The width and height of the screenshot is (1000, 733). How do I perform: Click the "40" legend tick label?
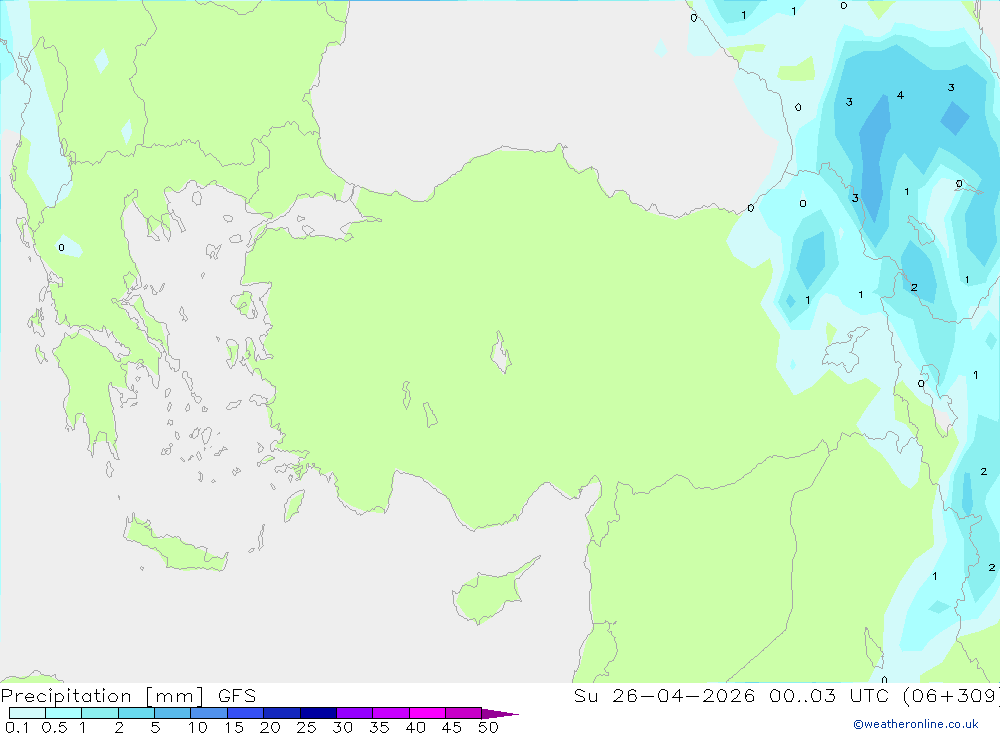415,727
